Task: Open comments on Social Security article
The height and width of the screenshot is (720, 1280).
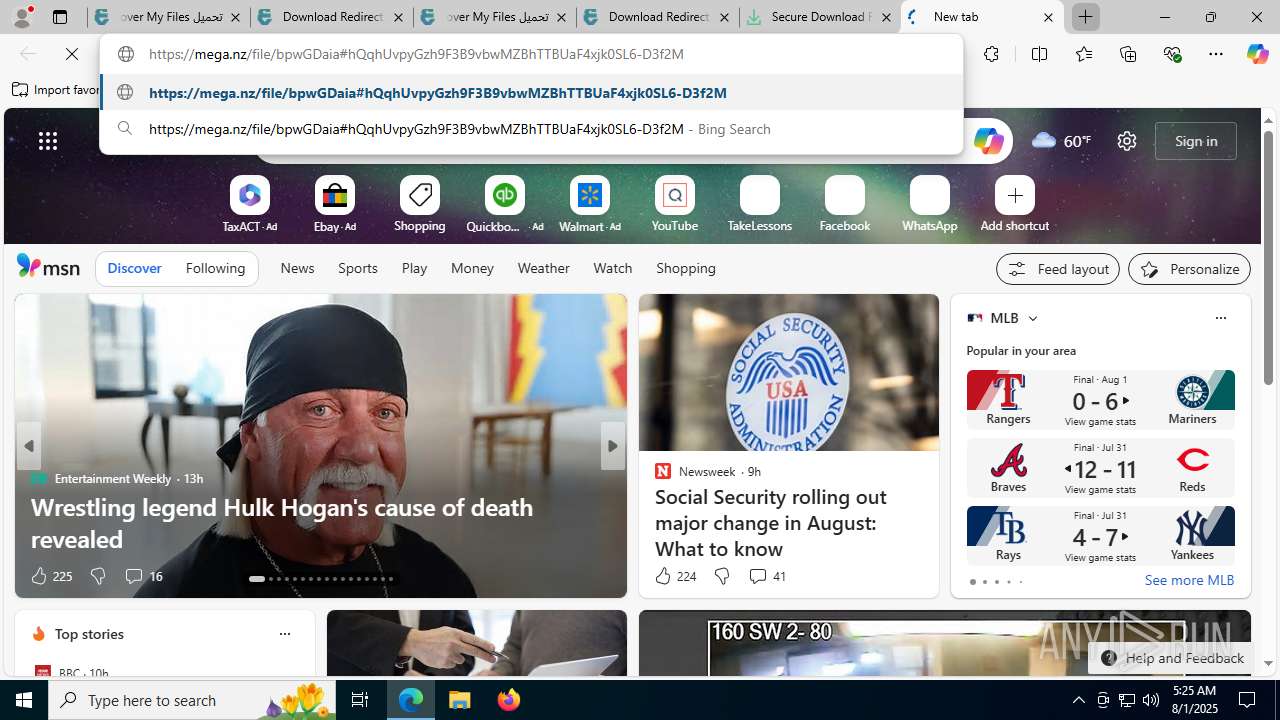Action: tap(767, 576)
